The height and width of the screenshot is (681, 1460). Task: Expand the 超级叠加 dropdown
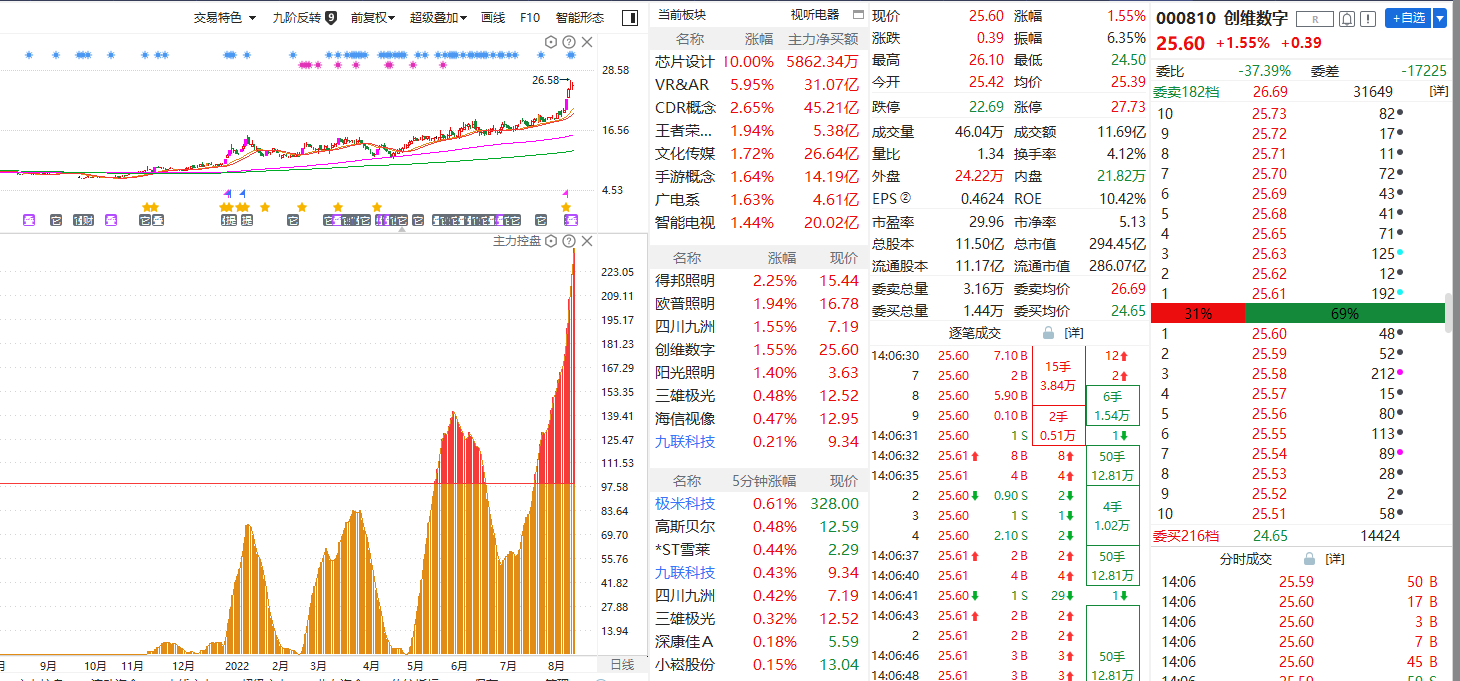[438, 17]
